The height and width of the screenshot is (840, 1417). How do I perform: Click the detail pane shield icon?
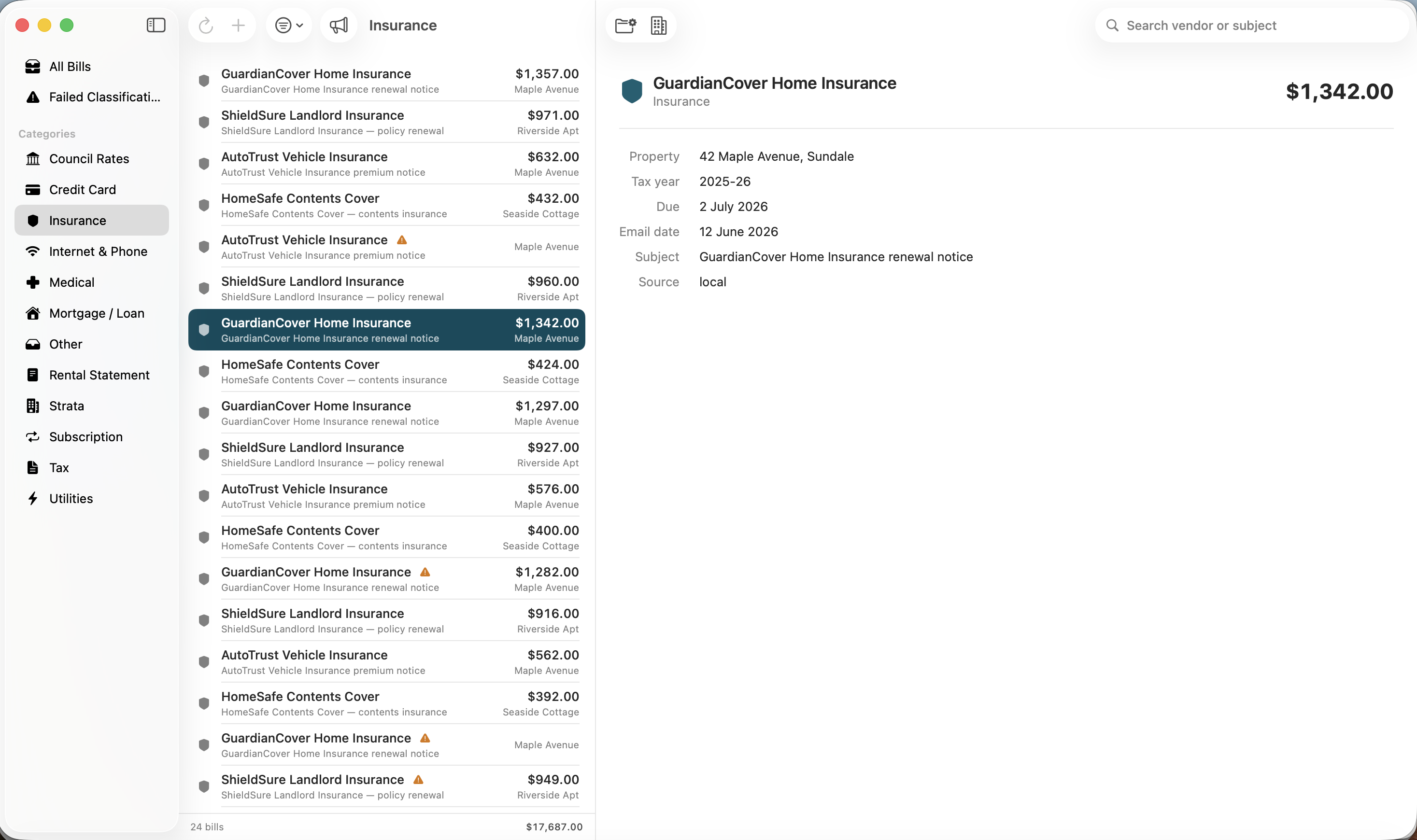(x=632, y=91)
